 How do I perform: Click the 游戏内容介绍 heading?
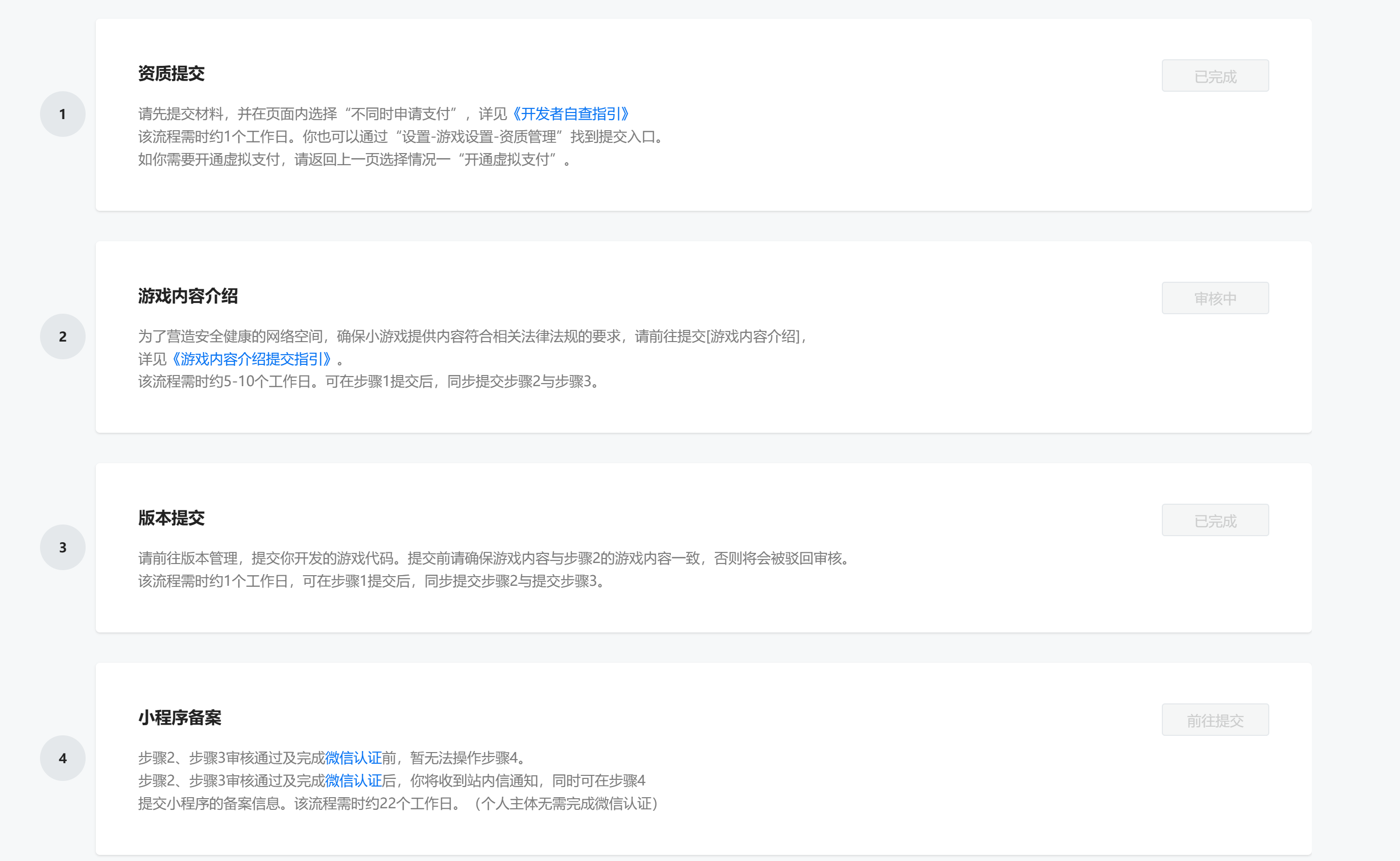[x=188, y=296]
